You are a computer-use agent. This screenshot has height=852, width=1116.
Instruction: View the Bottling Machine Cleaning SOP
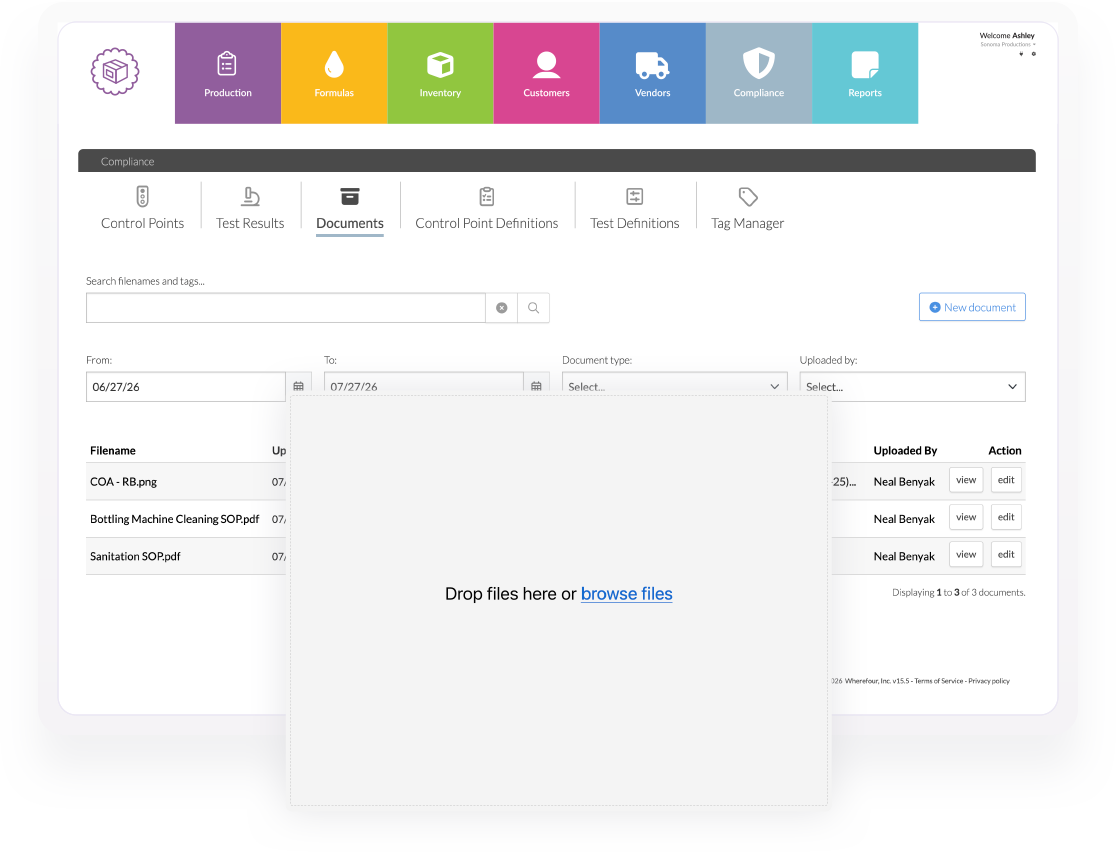point(966,517)
